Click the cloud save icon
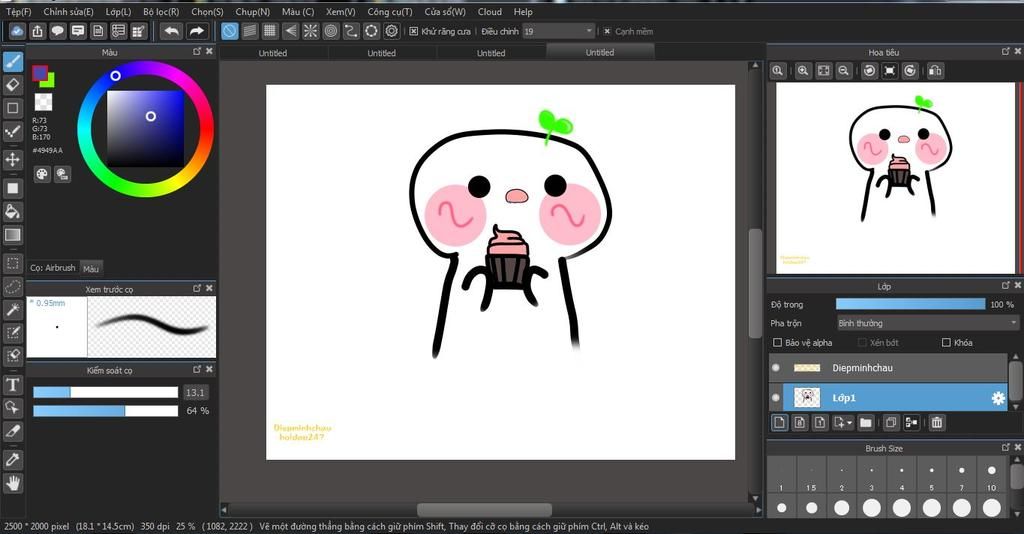This screenshot has height=534, width=1024. click(x=17, y=31)
